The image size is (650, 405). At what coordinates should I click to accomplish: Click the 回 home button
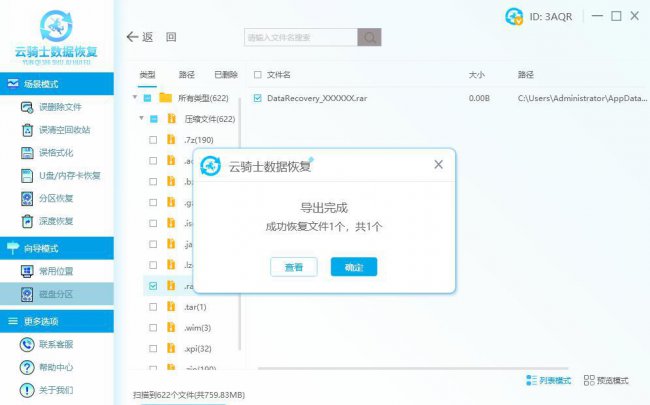(171, 37)
